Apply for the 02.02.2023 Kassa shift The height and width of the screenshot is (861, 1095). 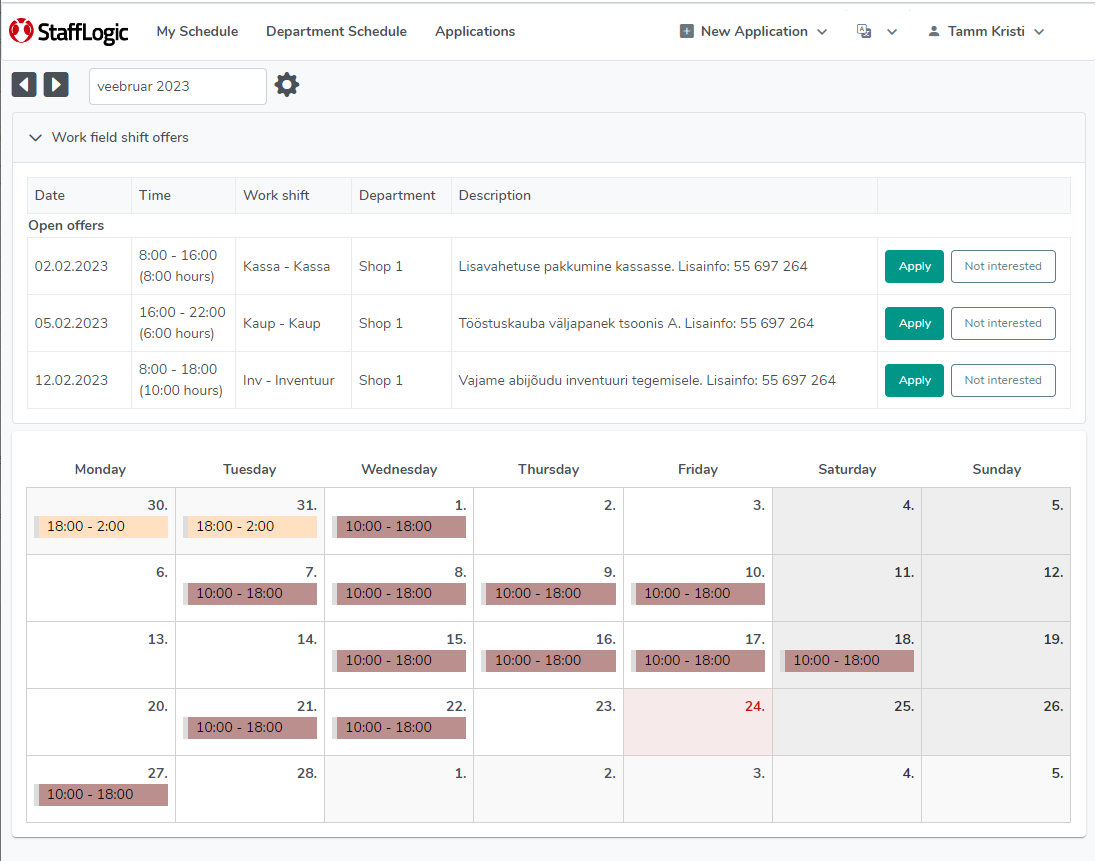[x=914, y=266]
